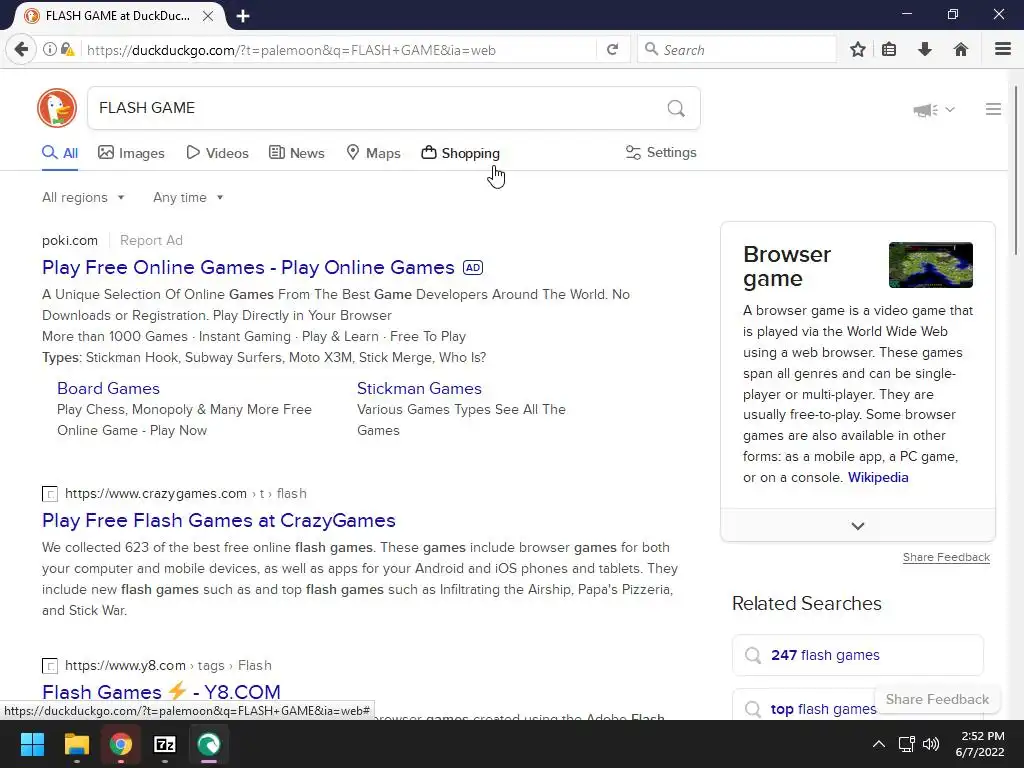Reload the current page
Viewport: 1024px width, 768px height.
click(x=612, y=50)
